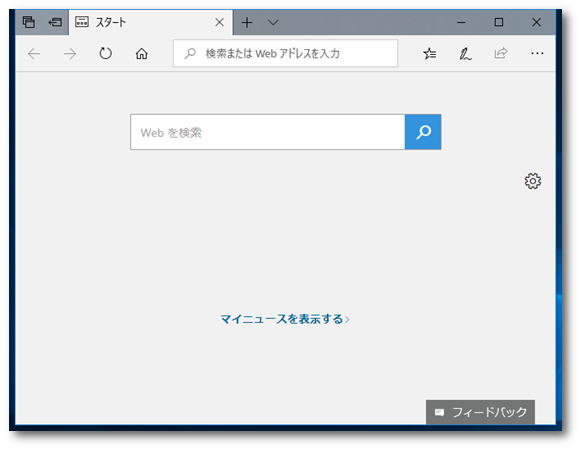Close the スタート tab
Screen dimensions: 581x450
tap(219, 22)
